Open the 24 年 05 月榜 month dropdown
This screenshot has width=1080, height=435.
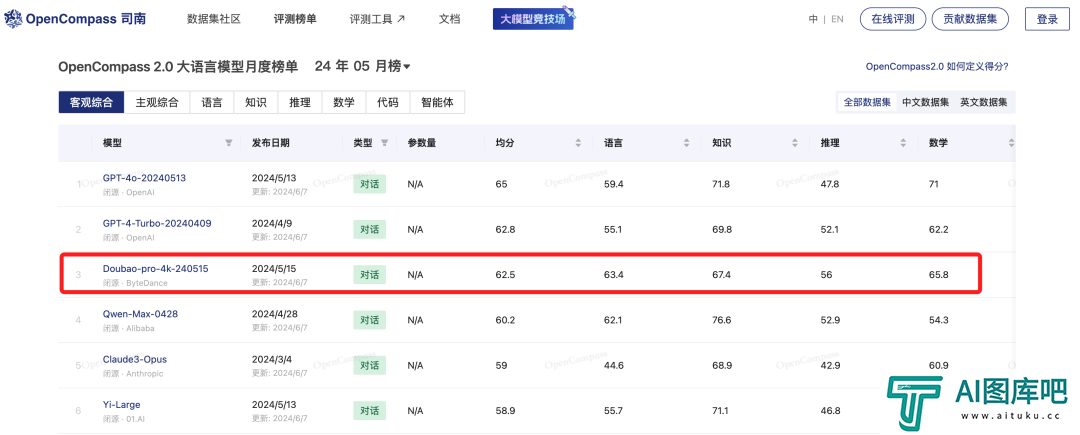point(362,67)
